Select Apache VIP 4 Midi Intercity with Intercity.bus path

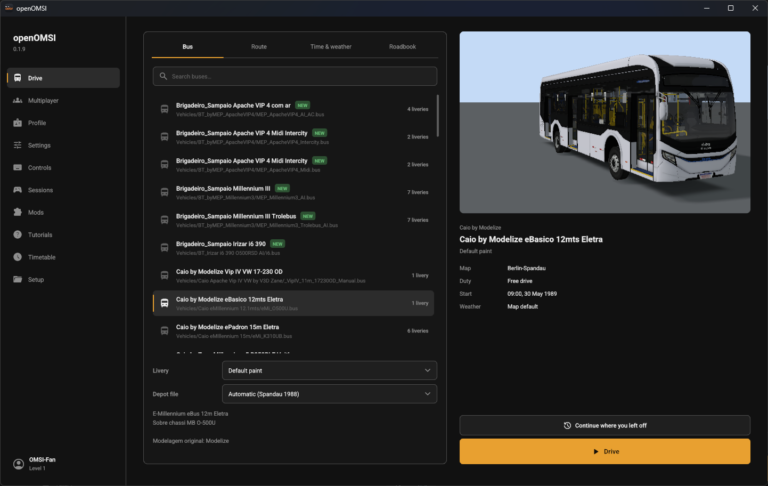pos(293,137)
